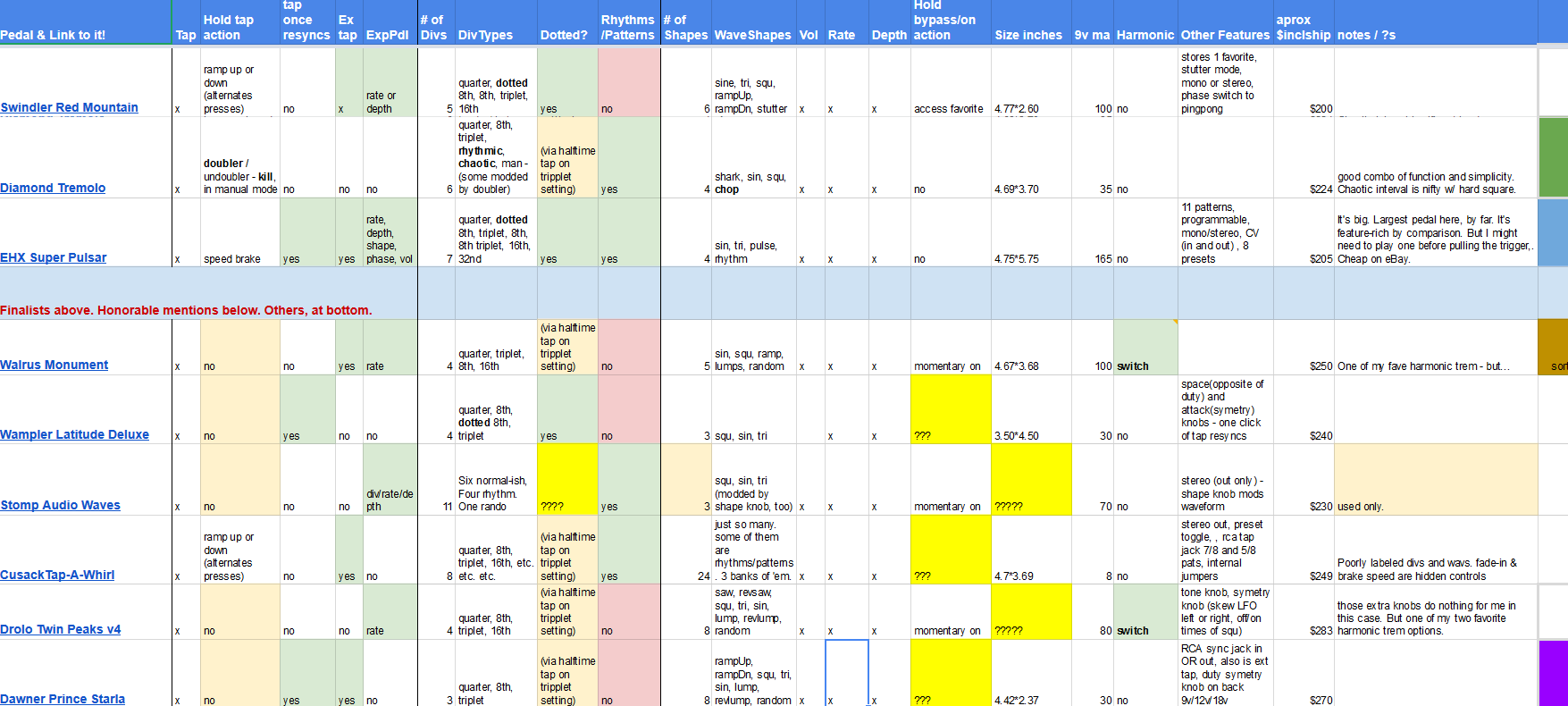Viewport: 1568px width, 706px height.
Task: Click the solid purple cell in Dawner Prince Starla row
Action: [x=1553, y=673]
